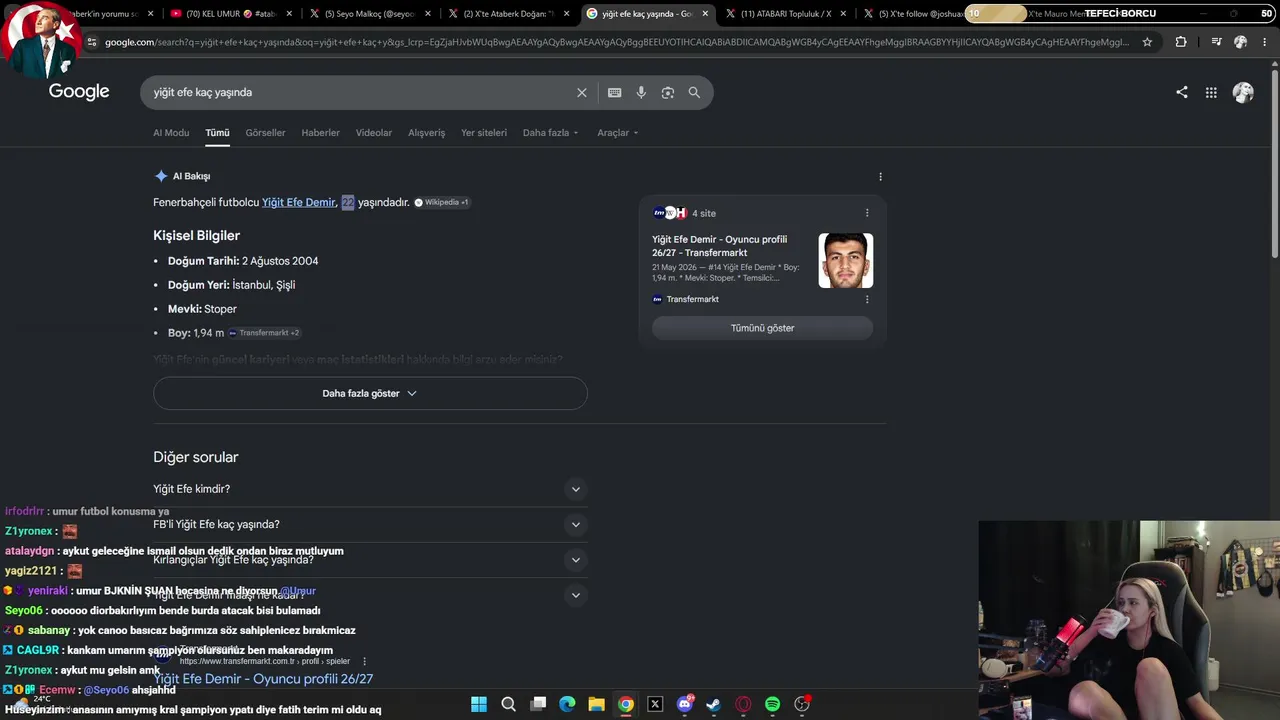Open the on-screen keyboard input tool

pyautogui.click(x=614, y=92)
